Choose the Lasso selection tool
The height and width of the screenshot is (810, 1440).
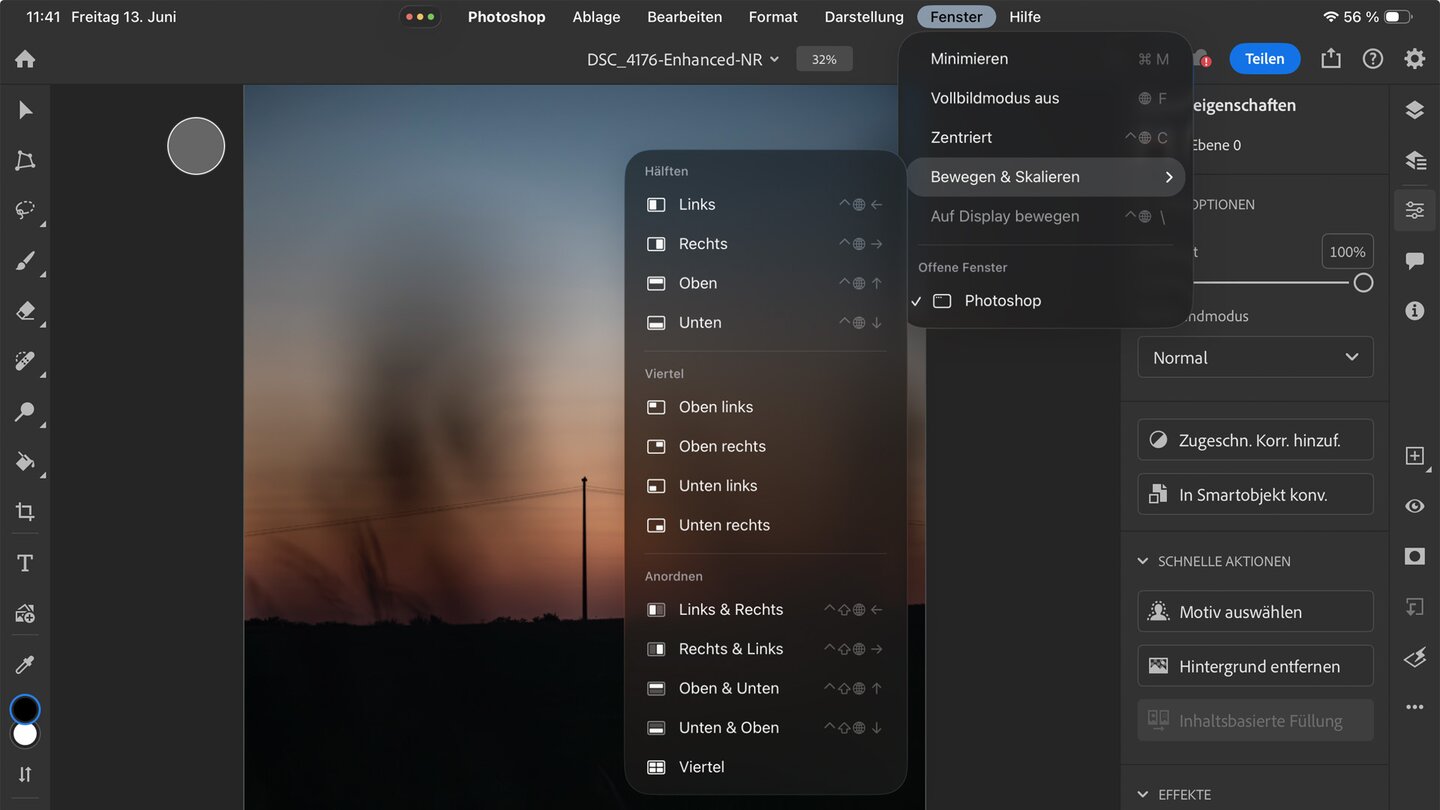click(x=25, y=210)
